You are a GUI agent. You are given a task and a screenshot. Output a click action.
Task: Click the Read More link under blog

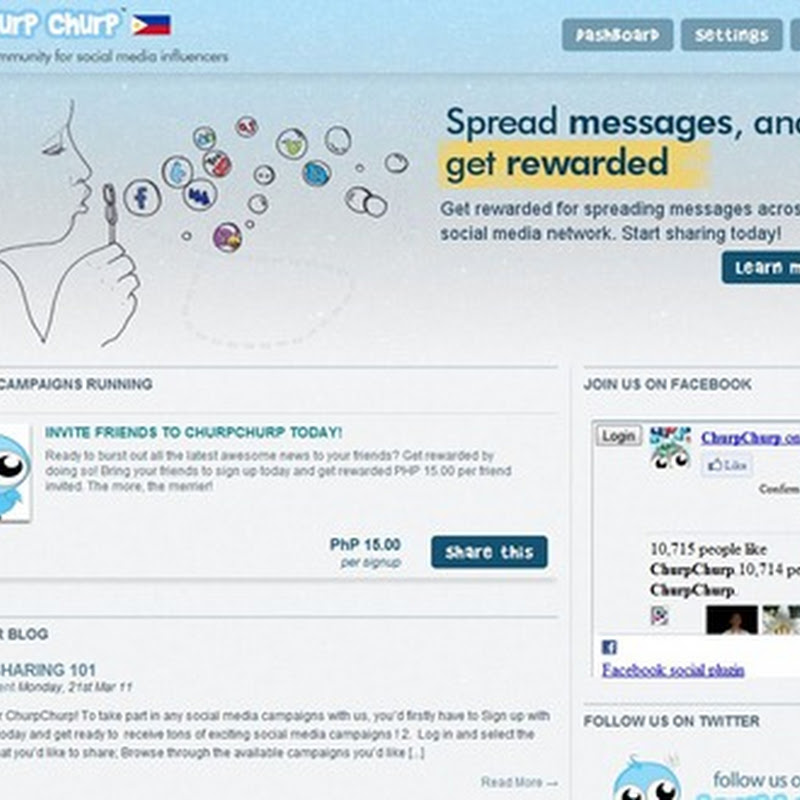point(519,782)
